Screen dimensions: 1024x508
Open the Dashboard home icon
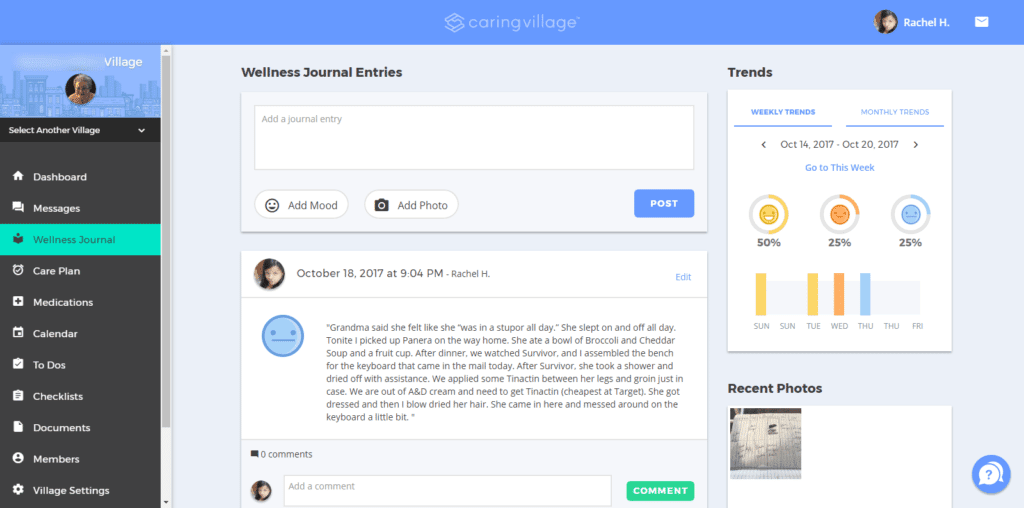(x=18, y=176)
